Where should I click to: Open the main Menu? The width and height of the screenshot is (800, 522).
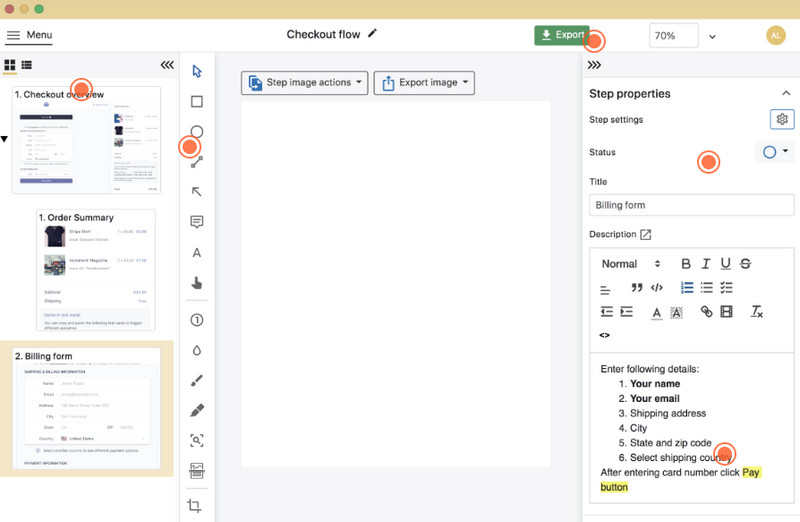point(29,35)
